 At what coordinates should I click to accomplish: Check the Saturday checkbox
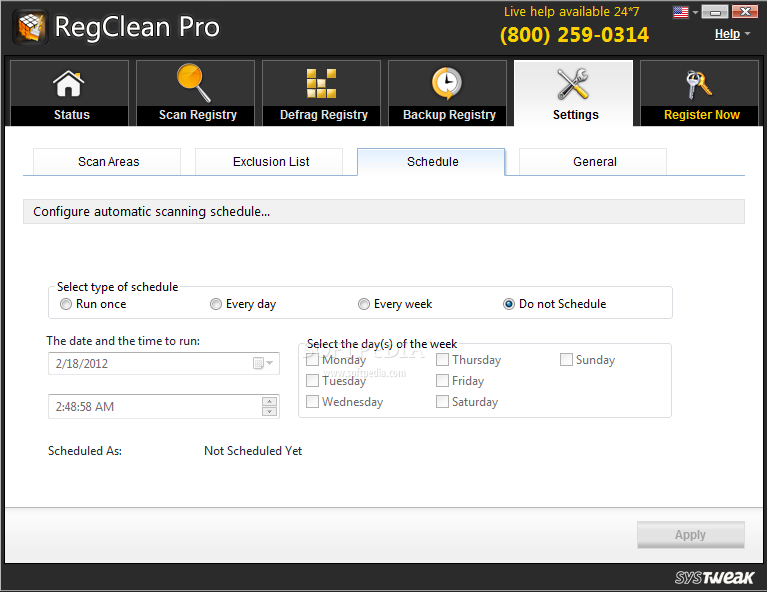tap(442, 401)
